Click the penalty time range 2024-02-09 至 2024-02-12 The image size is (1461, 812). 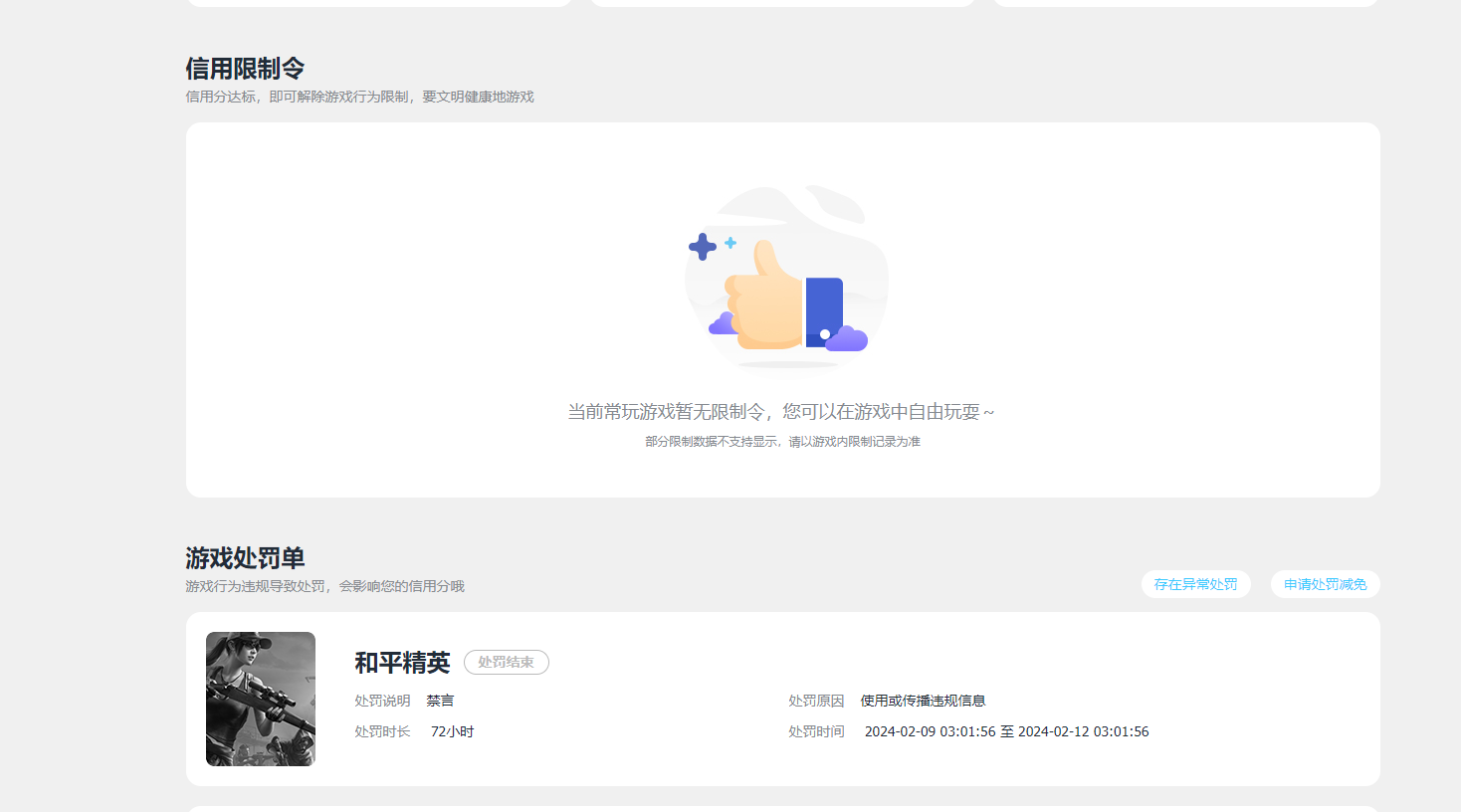click(1006, 731)
